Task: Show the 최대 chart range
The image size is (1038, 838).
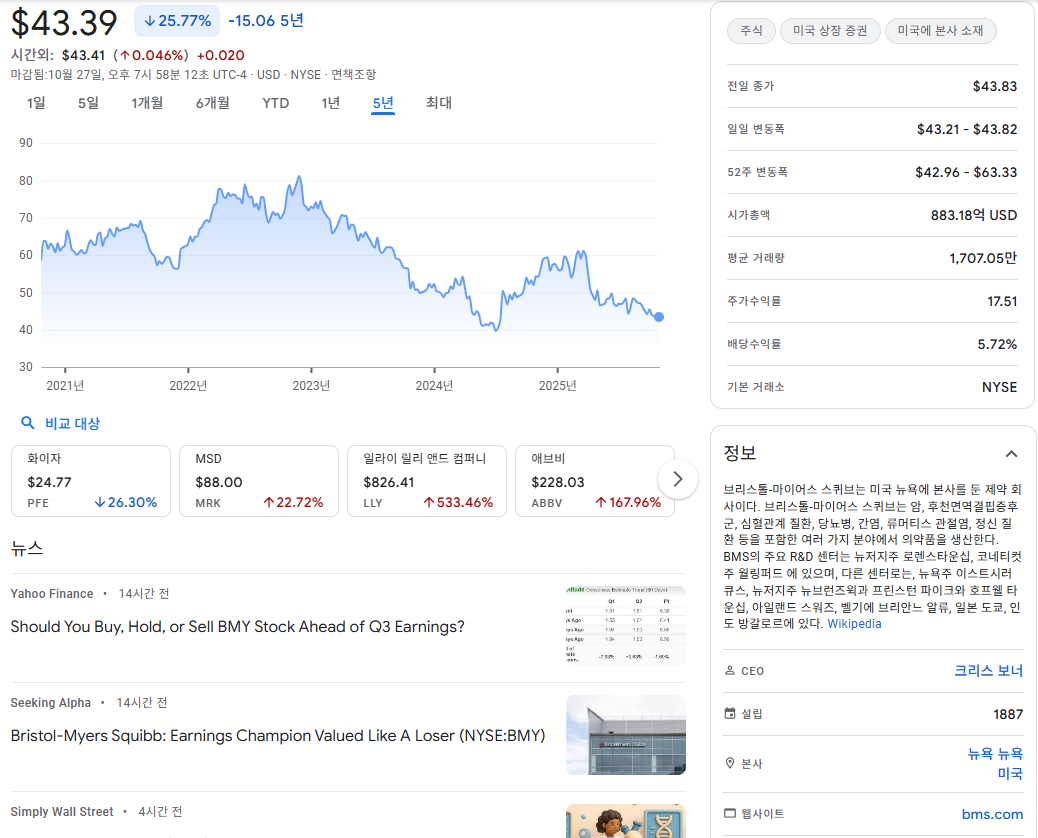Action: coord(438,103)
